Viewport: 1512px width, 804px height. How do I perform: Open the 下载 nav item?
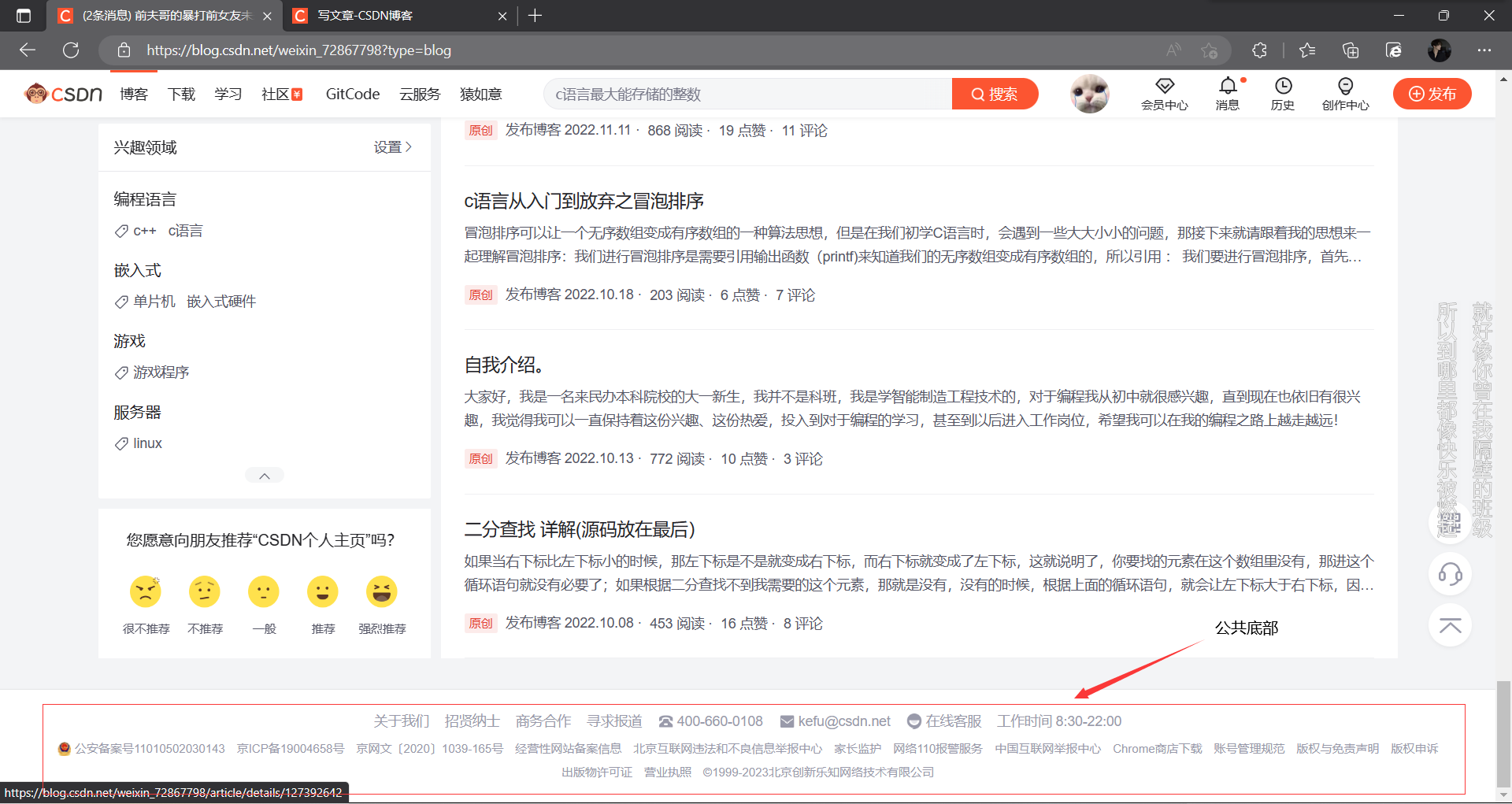(181, 94)
